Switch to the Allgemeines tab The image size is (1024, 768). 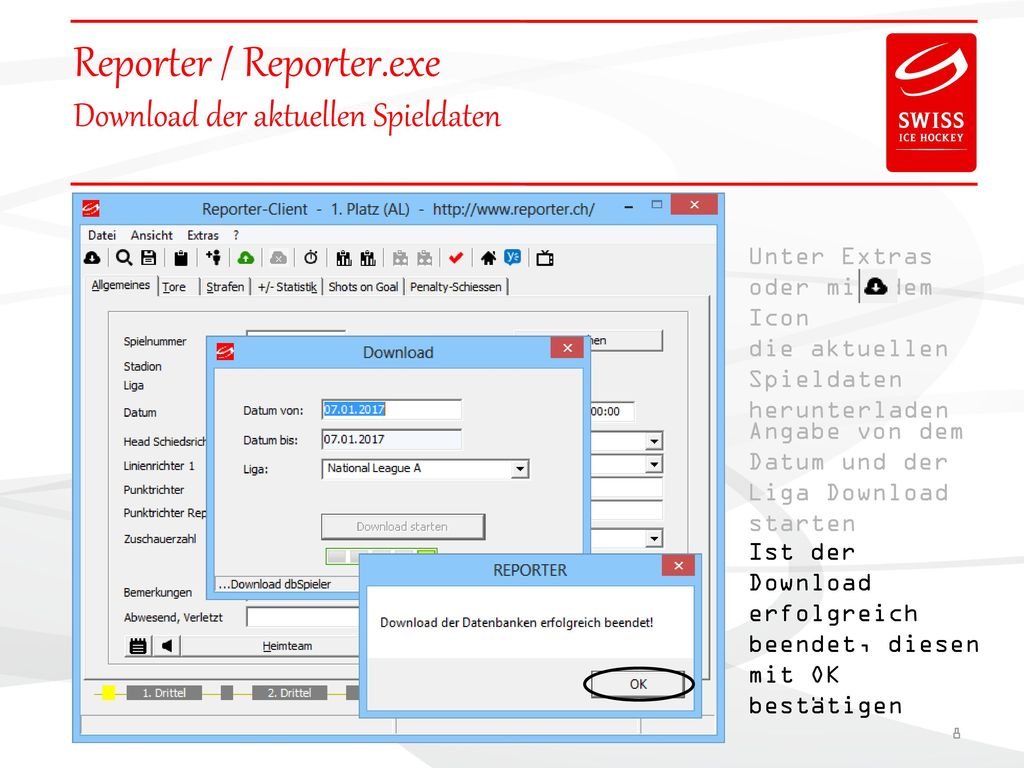click(x=121, y=285)
